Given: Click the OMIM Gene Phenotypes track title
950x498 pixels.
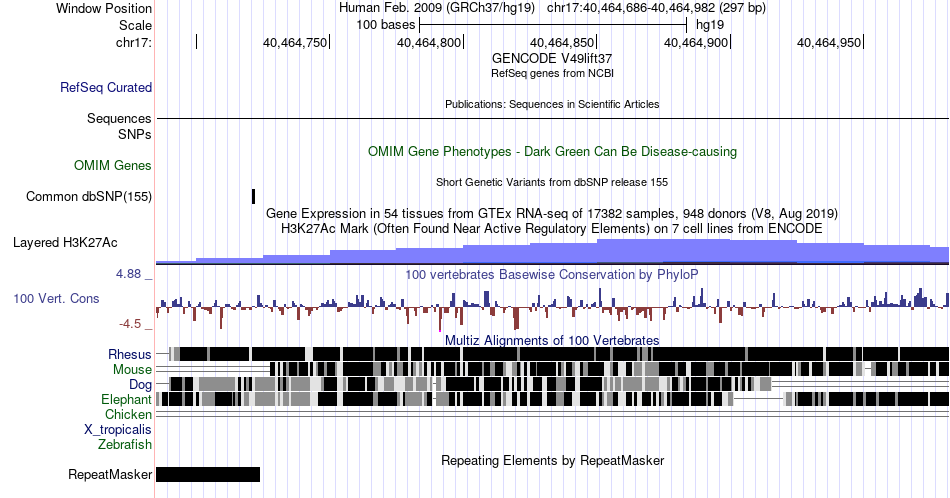Looking at the screenshot, I should point(552,151).
